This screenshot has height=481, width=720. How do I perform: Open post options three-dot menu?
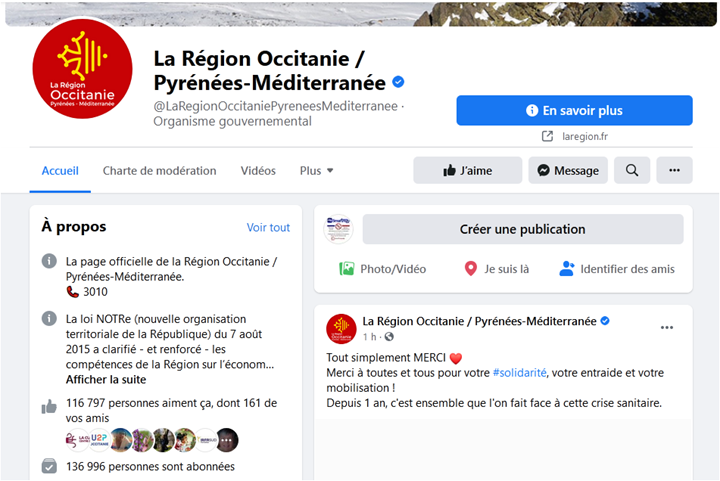coord(667,327)
